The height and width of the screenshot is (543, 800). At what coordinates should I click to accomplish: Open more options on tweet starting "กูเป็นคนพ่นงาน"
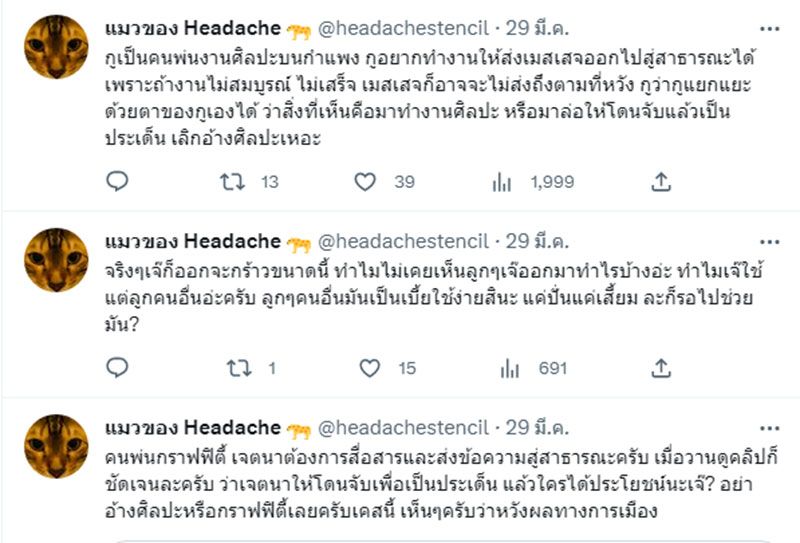764,25
